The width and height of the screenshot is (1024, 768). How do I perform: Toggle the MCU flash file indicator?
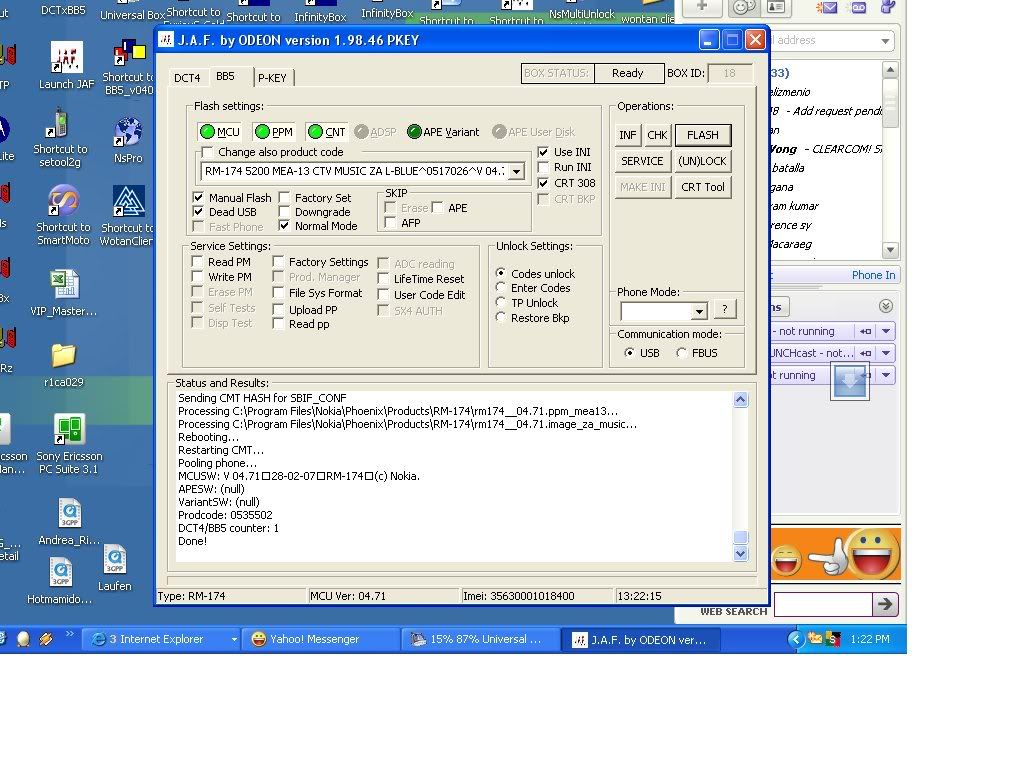(x=220, y=132)
